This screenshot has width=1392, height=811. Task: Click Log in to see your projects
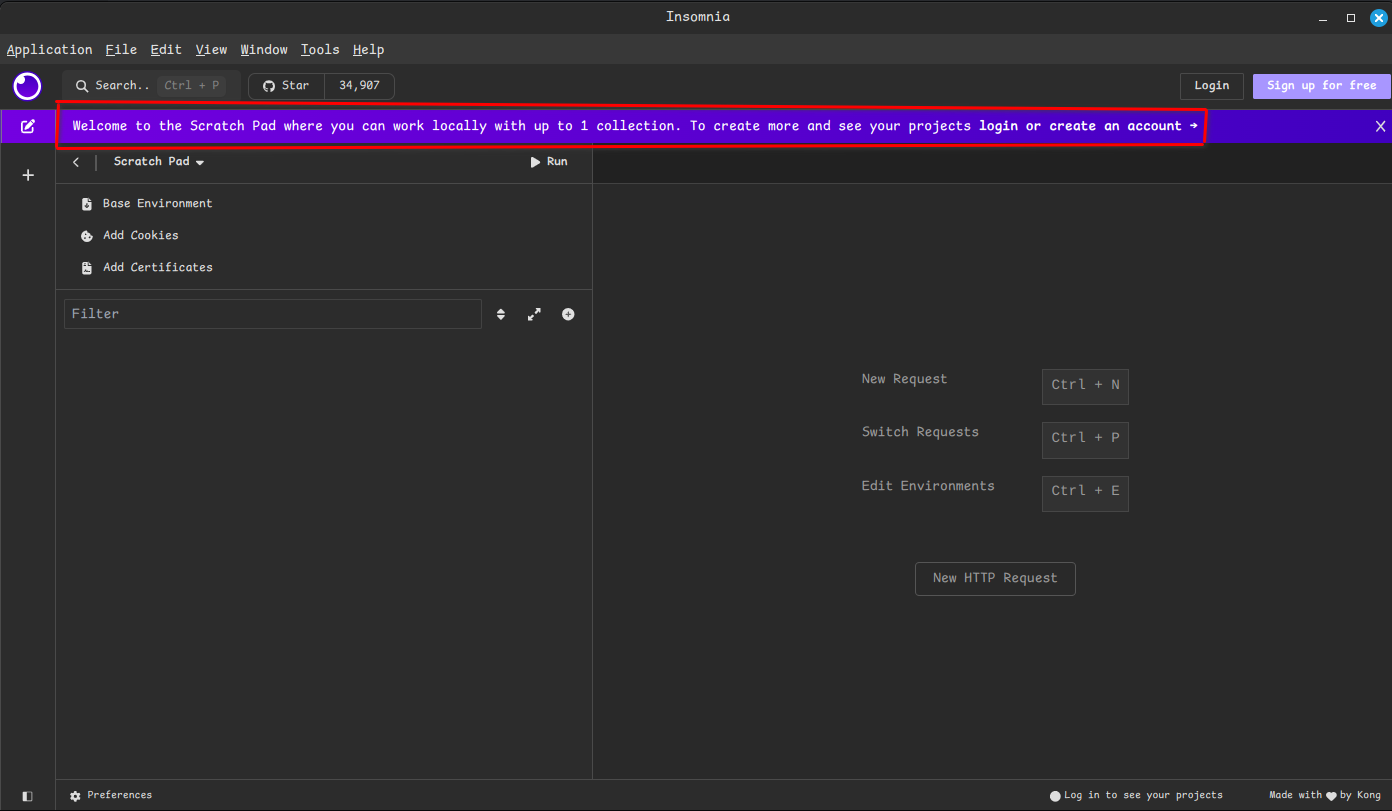point(1136,796)
